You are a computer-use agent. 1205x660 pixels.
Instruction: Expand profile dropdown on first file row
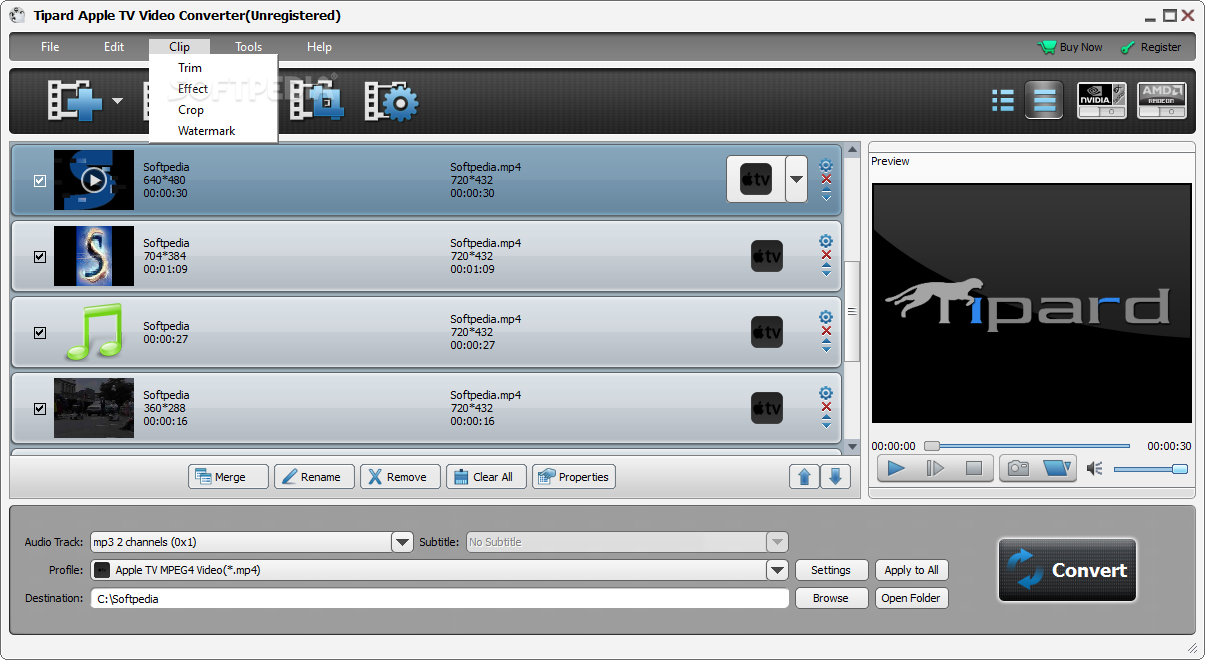(x=796, y=180)
